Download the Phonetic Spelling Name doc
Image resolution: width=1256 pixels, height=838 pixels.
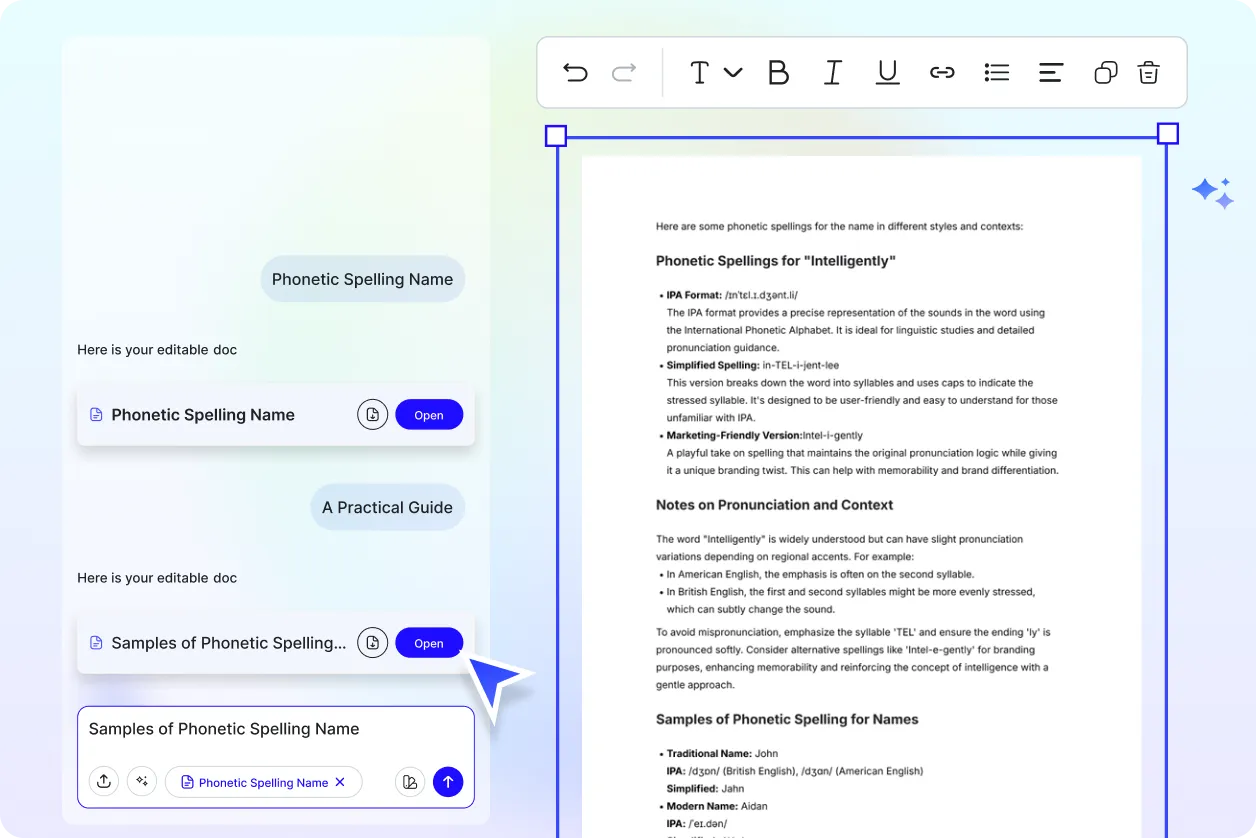tap(372, 415)
